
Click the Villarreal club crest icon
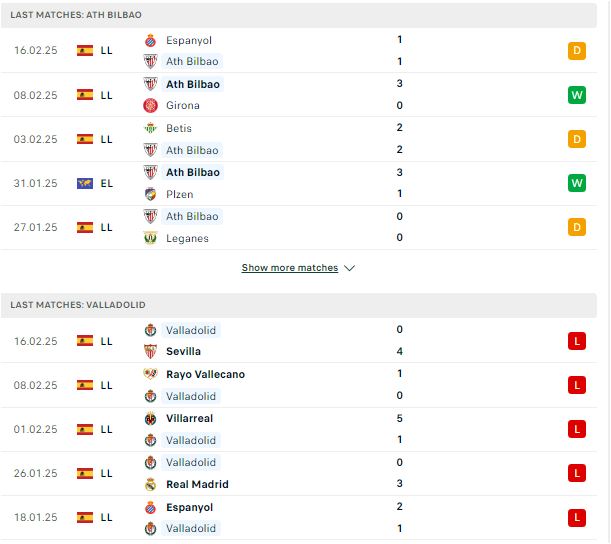pyautogui.click(x=150, y=419)
